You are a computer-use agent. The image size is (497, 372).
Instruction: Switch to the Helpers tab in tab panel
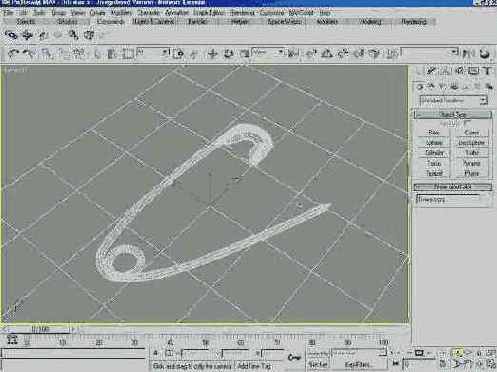239,22
